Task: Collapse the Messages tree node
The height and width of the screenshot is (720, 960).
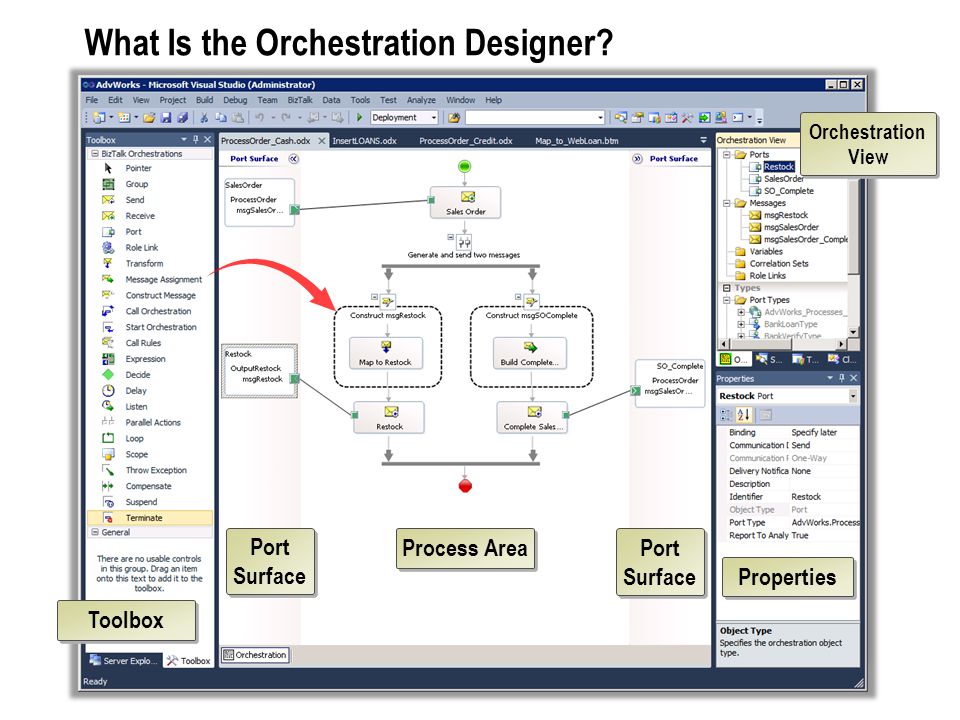Action: pos(727,203)
